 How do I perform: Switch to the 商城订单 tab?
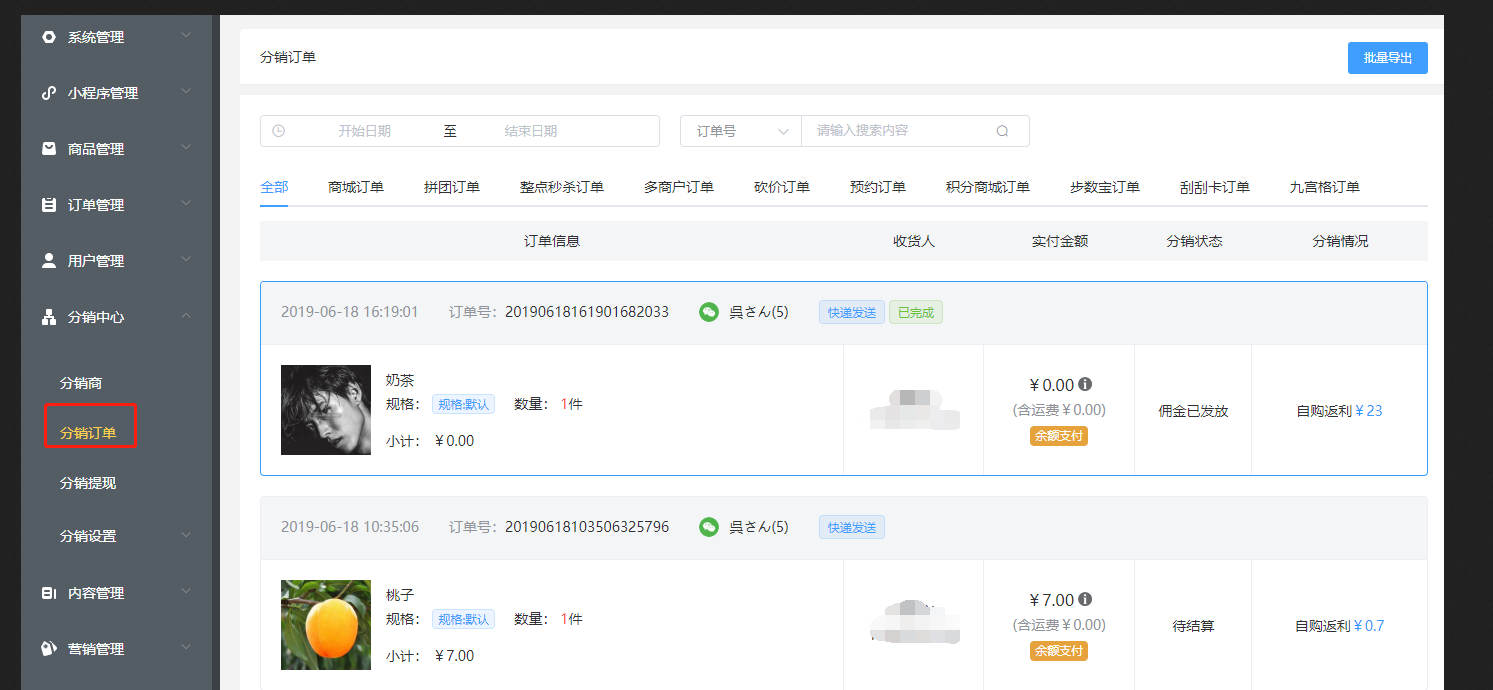[x=356, y=187]
